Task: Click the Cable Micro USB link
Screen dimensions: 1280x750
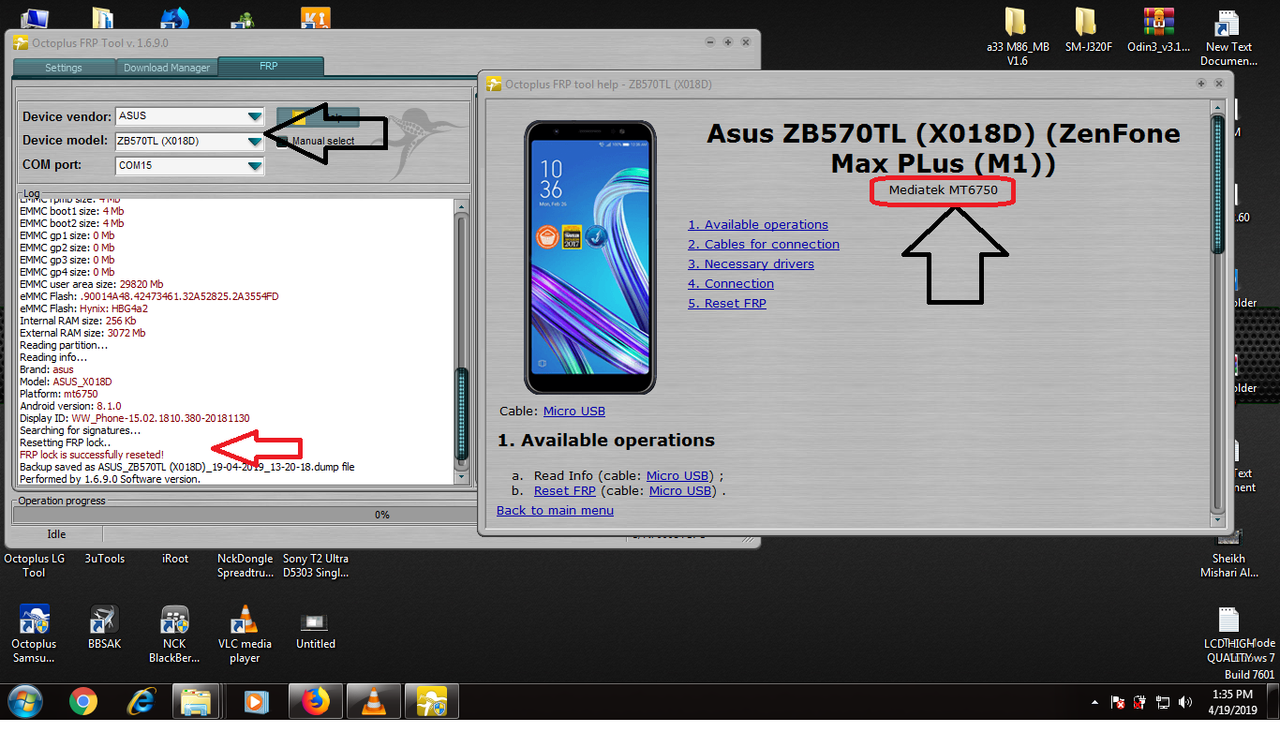Action: pos(574,411)
